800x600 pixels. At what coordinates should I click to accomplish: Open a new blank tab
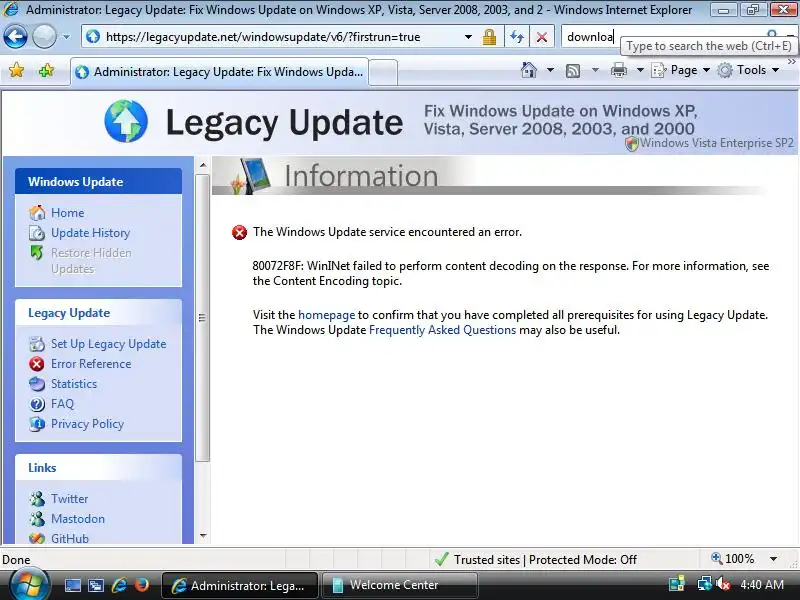coord(383,72)
